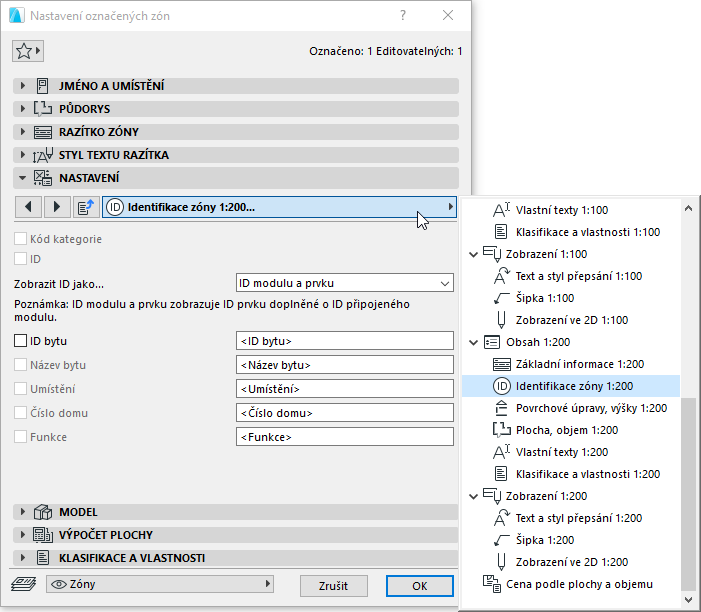Collapse the NASTAVENÍ panel
The width and height of the screenshot is (701, 612).
(22, 178)
